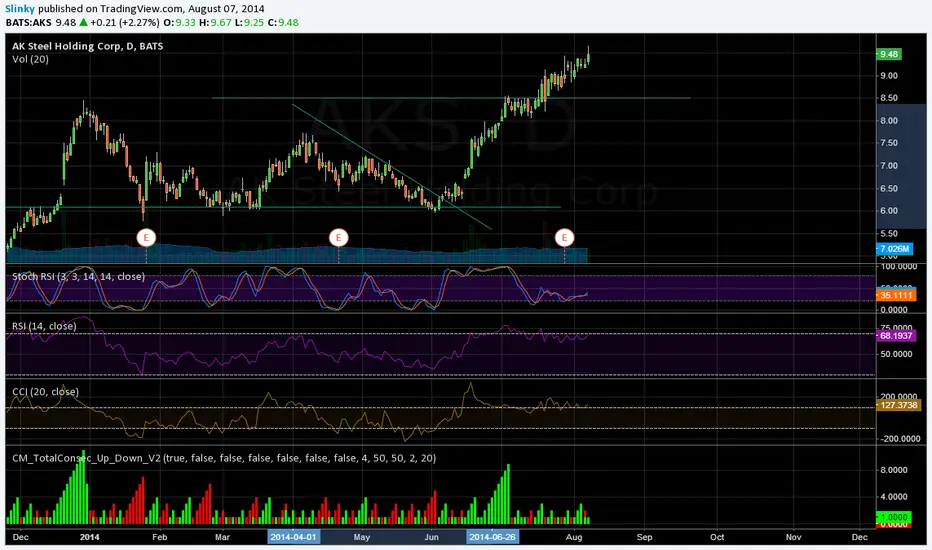932x550 pixels.
Task: Click the orange 35.1111 Stoch RSI value tag
Action: click(896, 295)
